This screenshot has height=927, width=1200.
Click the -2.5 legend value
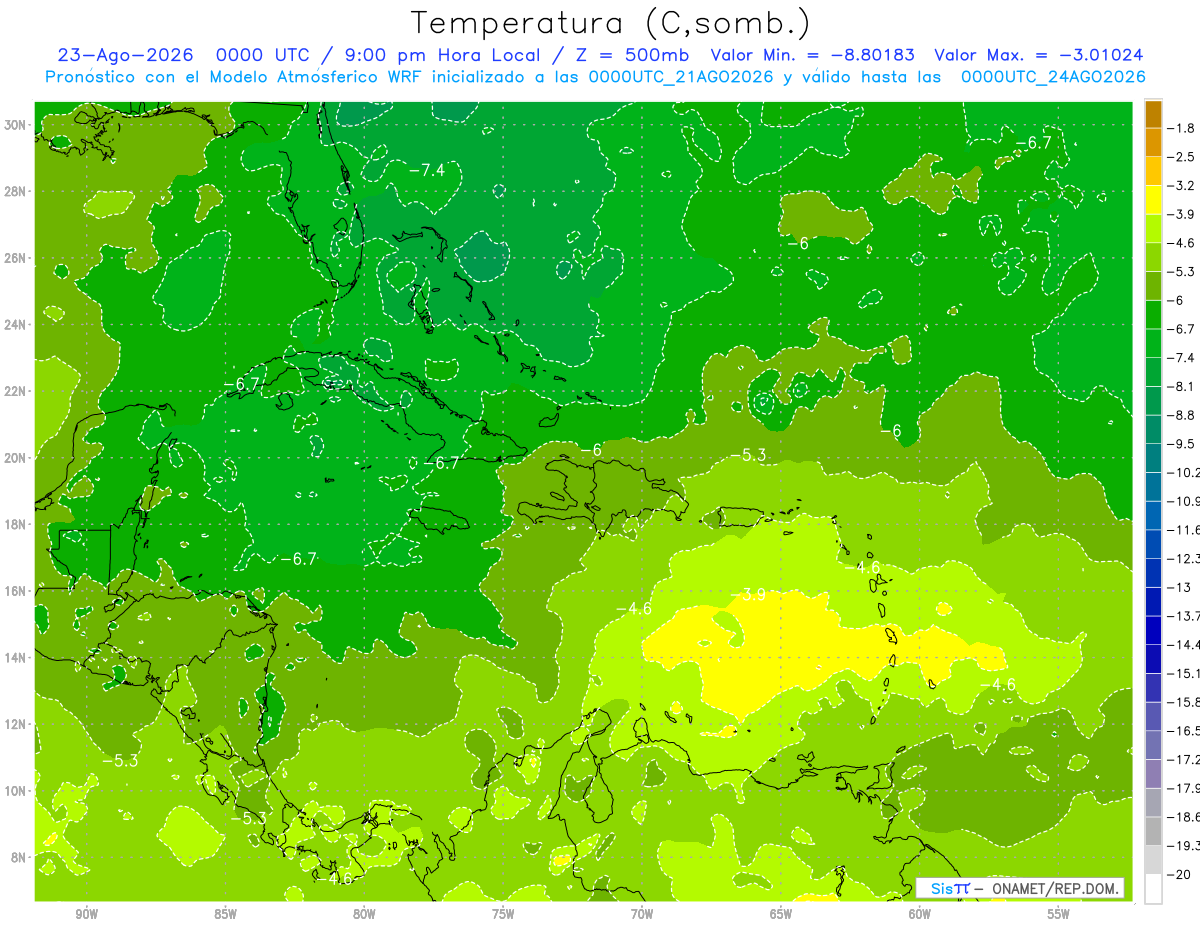(x=1182, y=157)
